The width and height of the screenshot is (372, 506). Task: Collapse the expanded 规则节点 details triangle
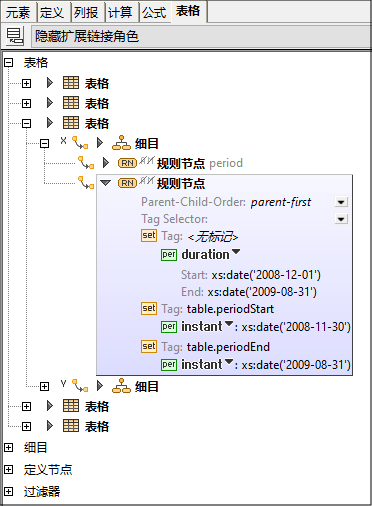click(106, 183)
